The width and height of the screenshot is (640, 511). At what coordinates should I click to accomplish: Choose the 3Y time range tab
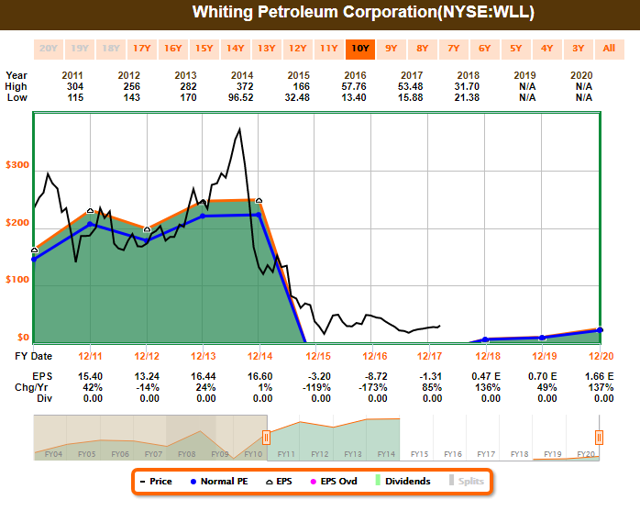point(578,49)
